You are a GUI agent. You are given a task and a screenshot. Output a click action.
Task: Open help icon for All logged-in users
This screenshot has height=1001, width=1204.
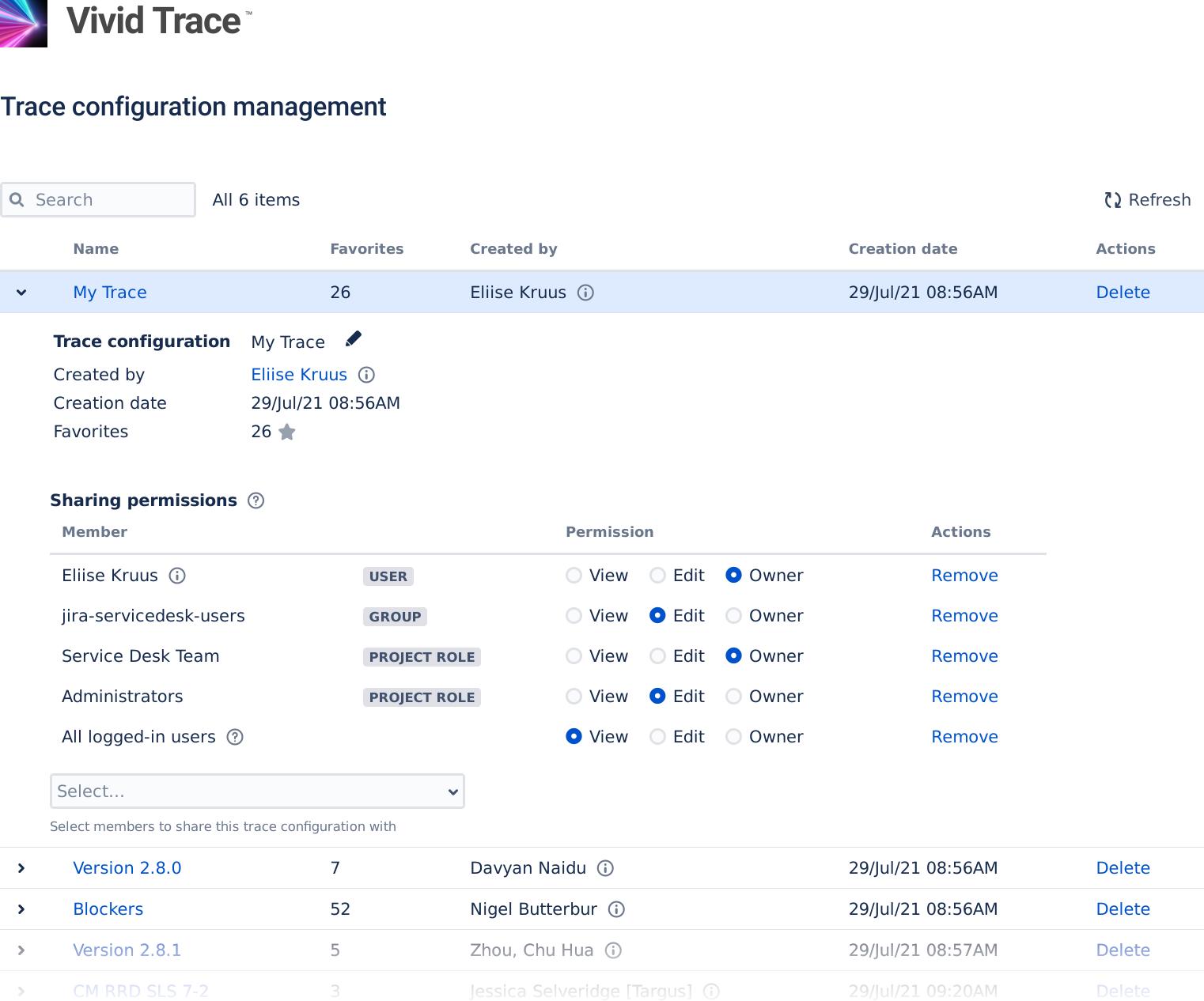(235, 737)
